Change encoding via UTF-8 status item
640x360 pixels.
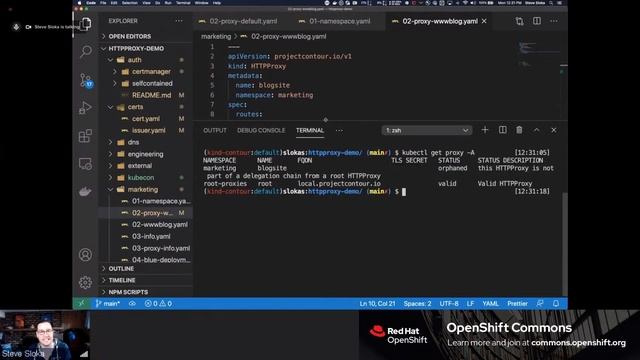[x=449, y=304]
